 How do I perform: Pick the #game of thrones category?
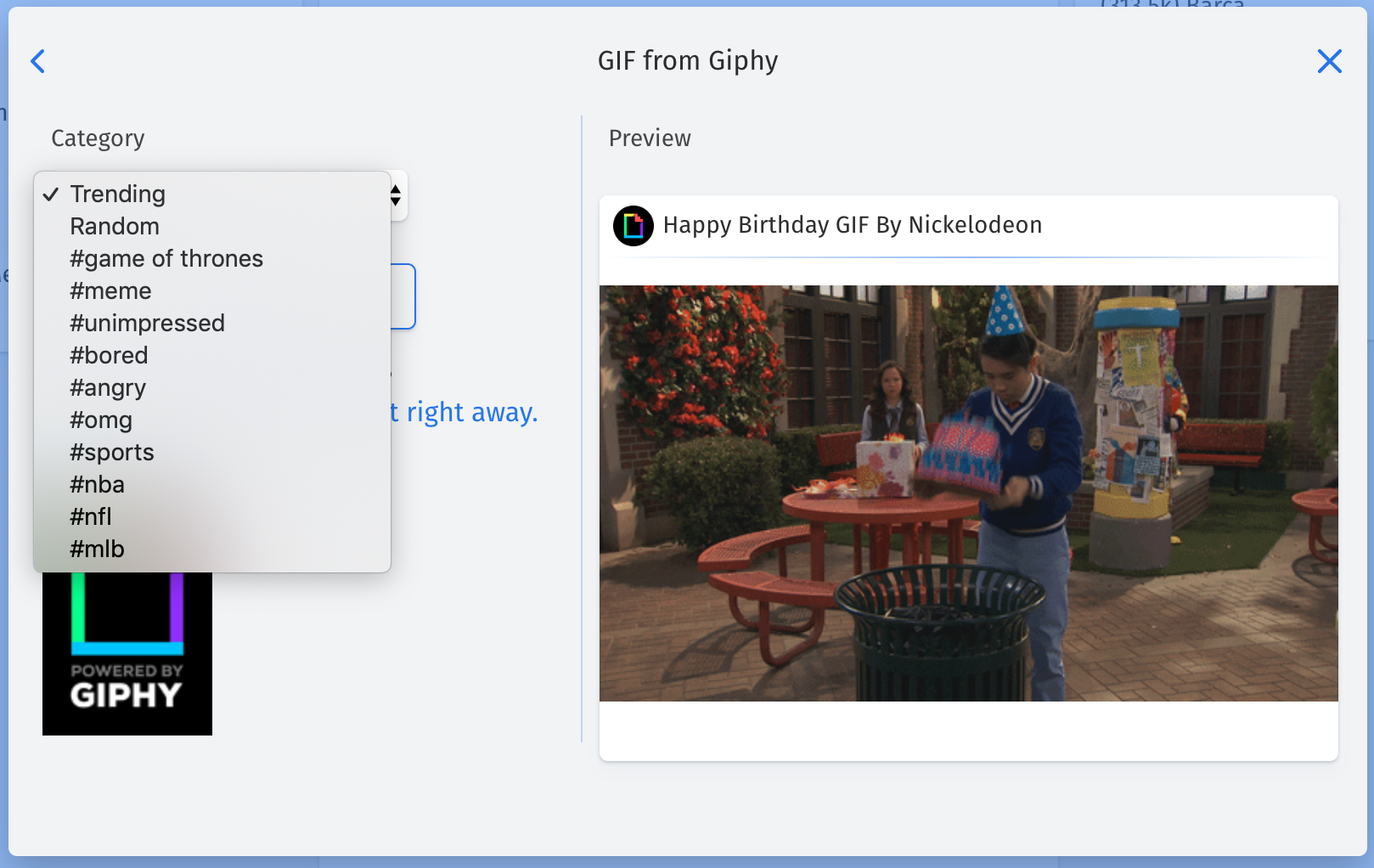point(211,258)
